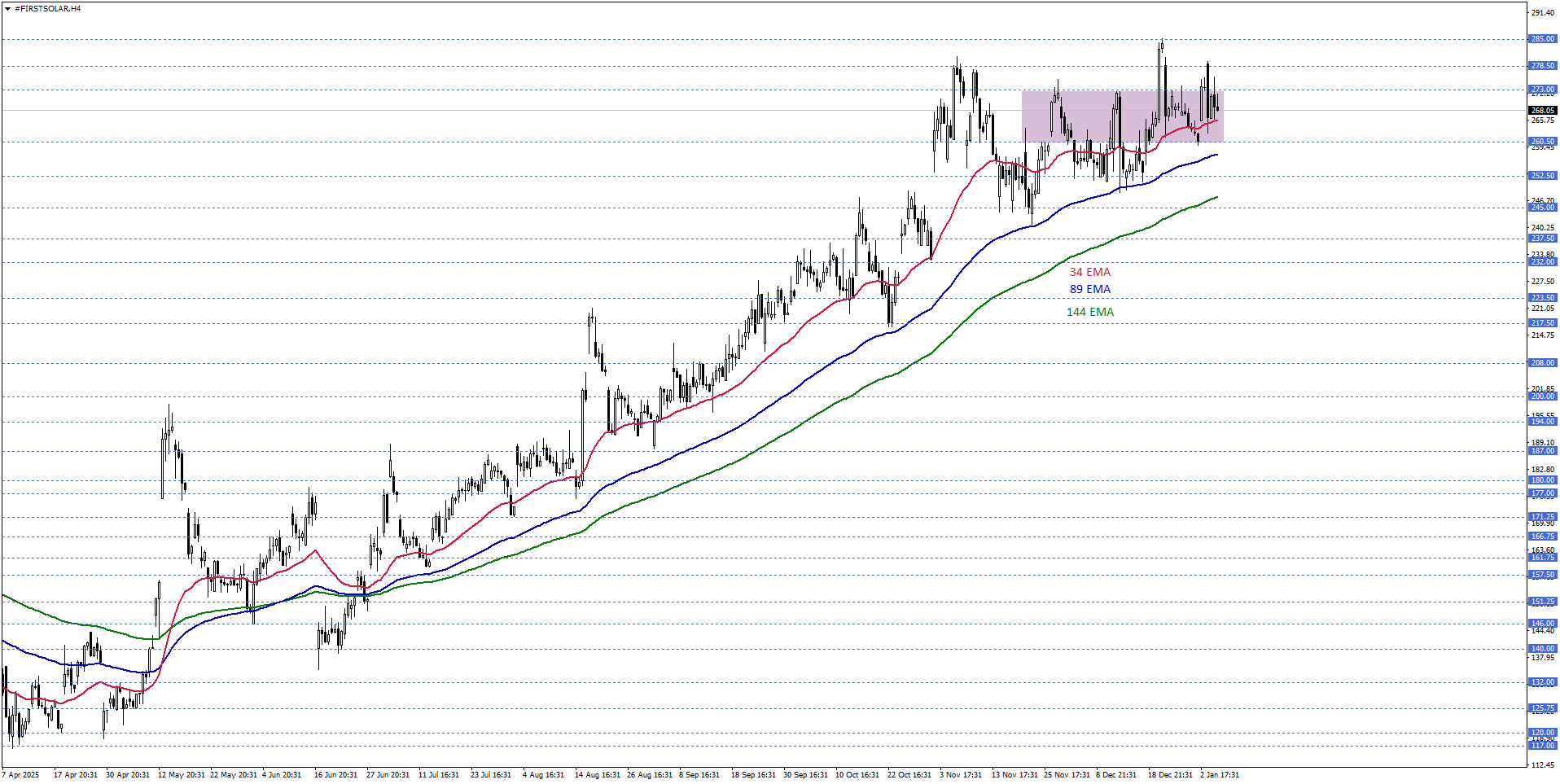1560x784 pixels.
Task: Click the 182.80 price scale value
Action: point(1543,470)
